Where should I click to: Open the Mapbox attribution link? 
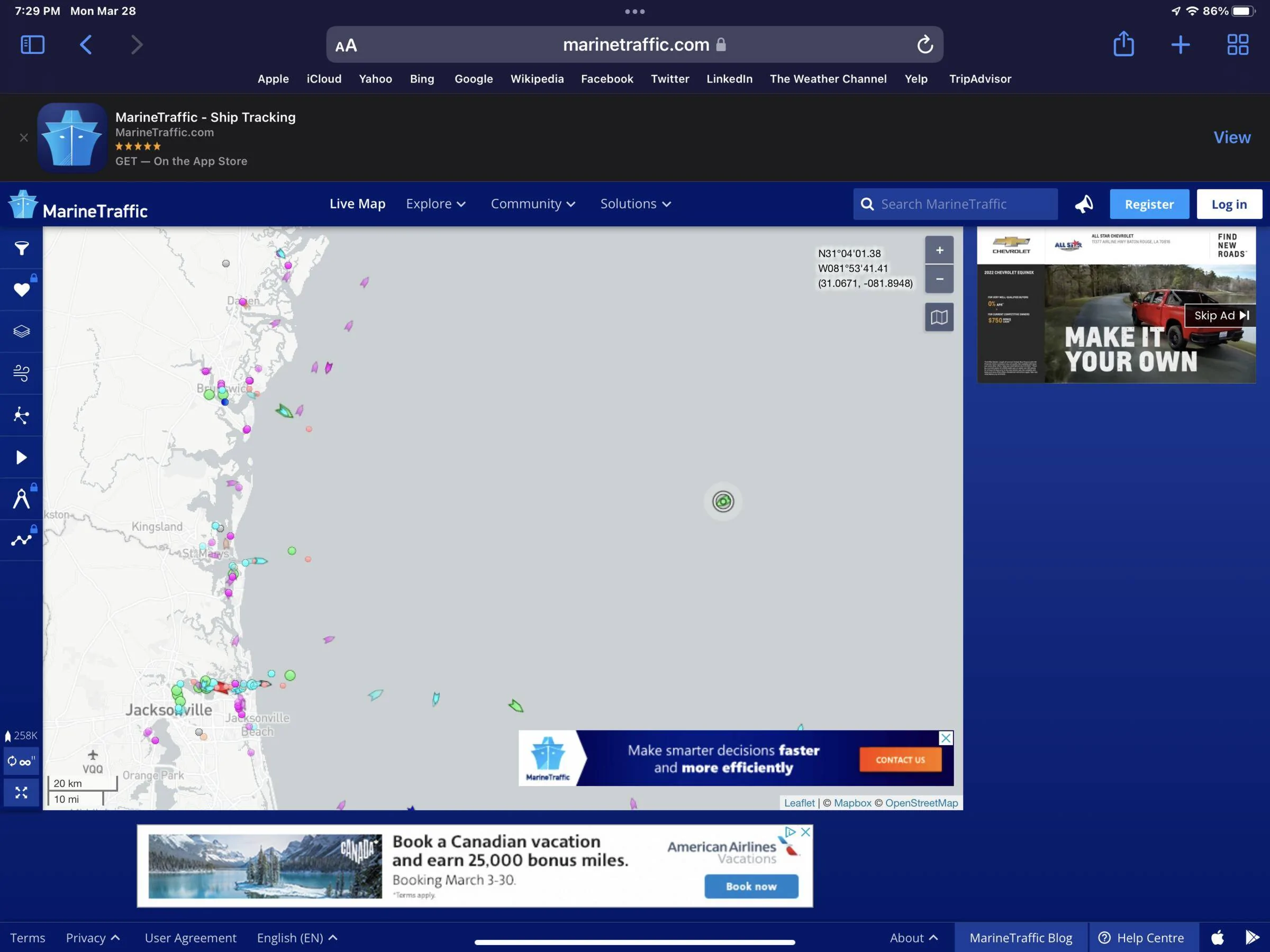point(852,803)
